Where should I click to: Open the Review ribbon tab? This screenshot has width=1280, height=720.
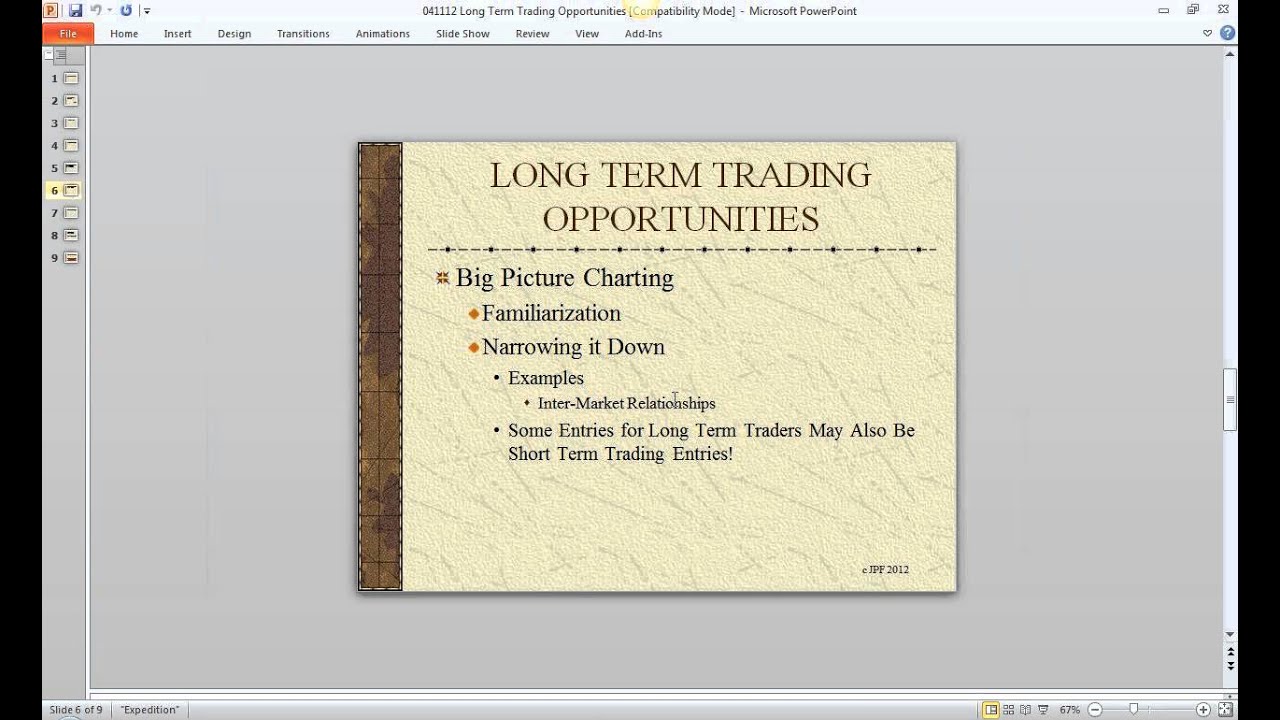(x=532, y=33)
